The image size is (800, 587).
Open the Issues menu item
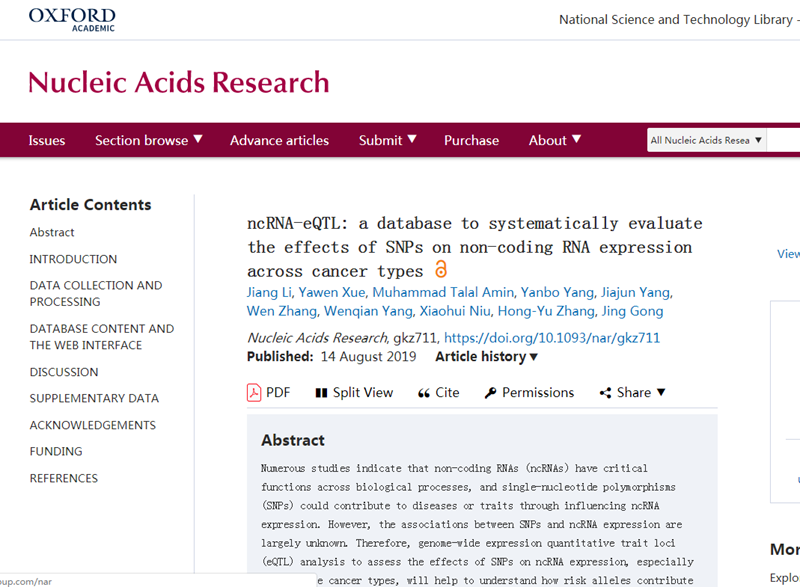click(x=47, y=140)
